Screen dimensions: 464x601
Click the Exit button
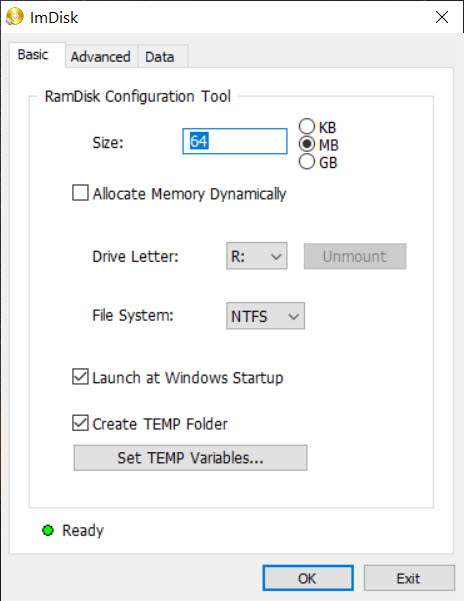(x=409, y=578)
